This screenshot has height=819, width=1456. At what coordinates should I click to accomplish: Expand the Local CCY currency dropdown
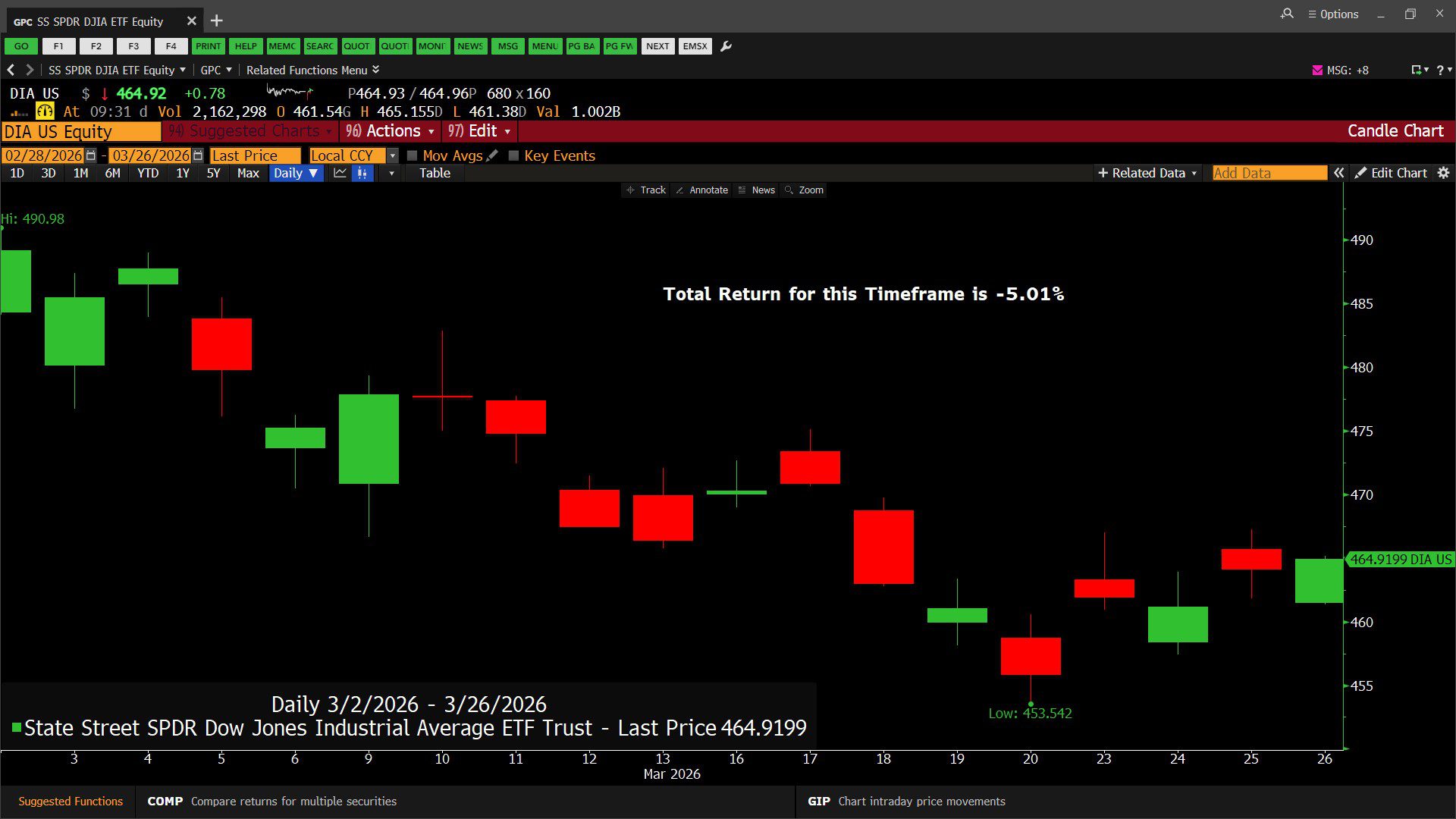392,155
